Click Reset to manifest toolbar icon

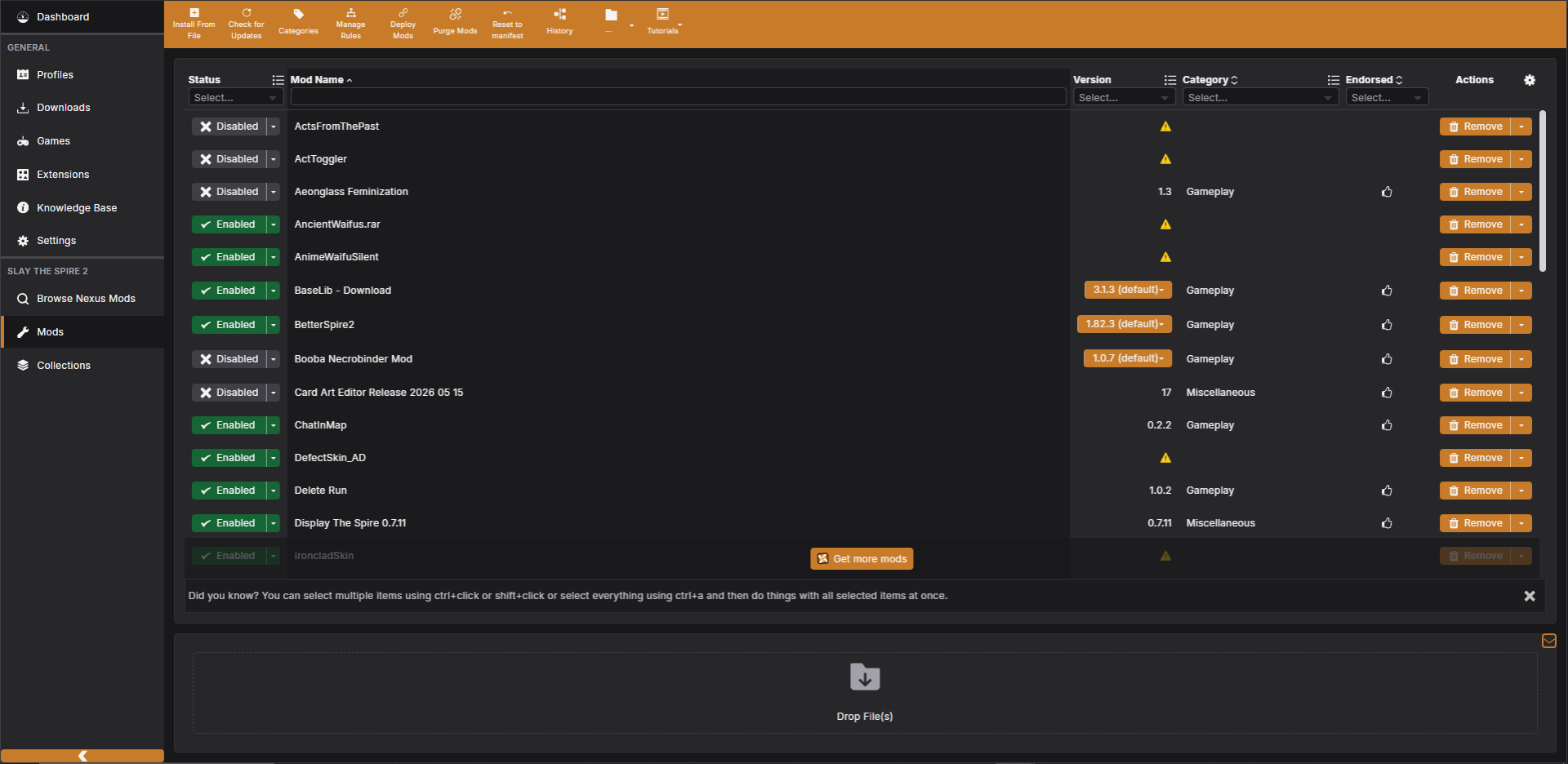(507, 24)
